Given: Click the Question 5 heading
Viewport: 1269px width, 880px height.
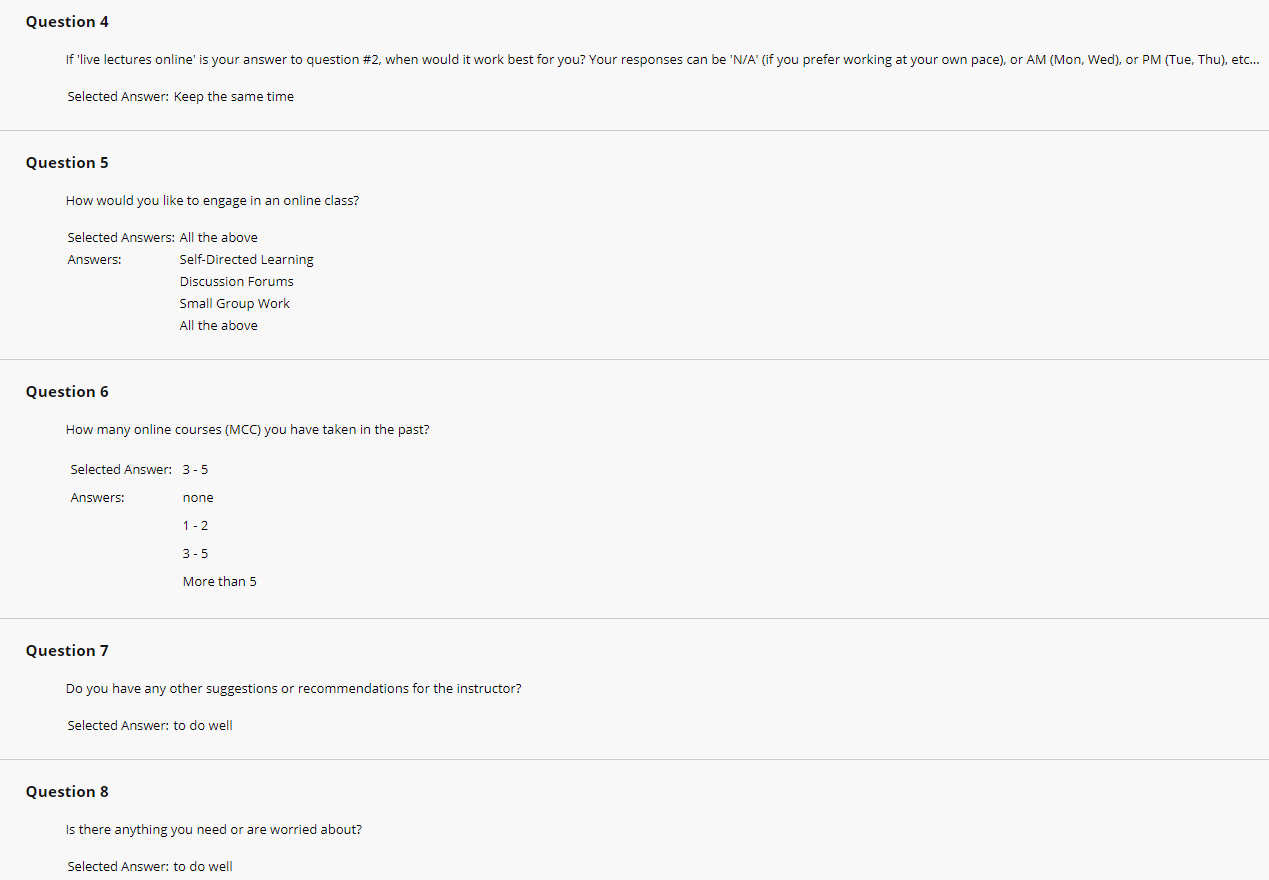Looking at the screenshot, I should pyautogui.click(x=67, y=163).
